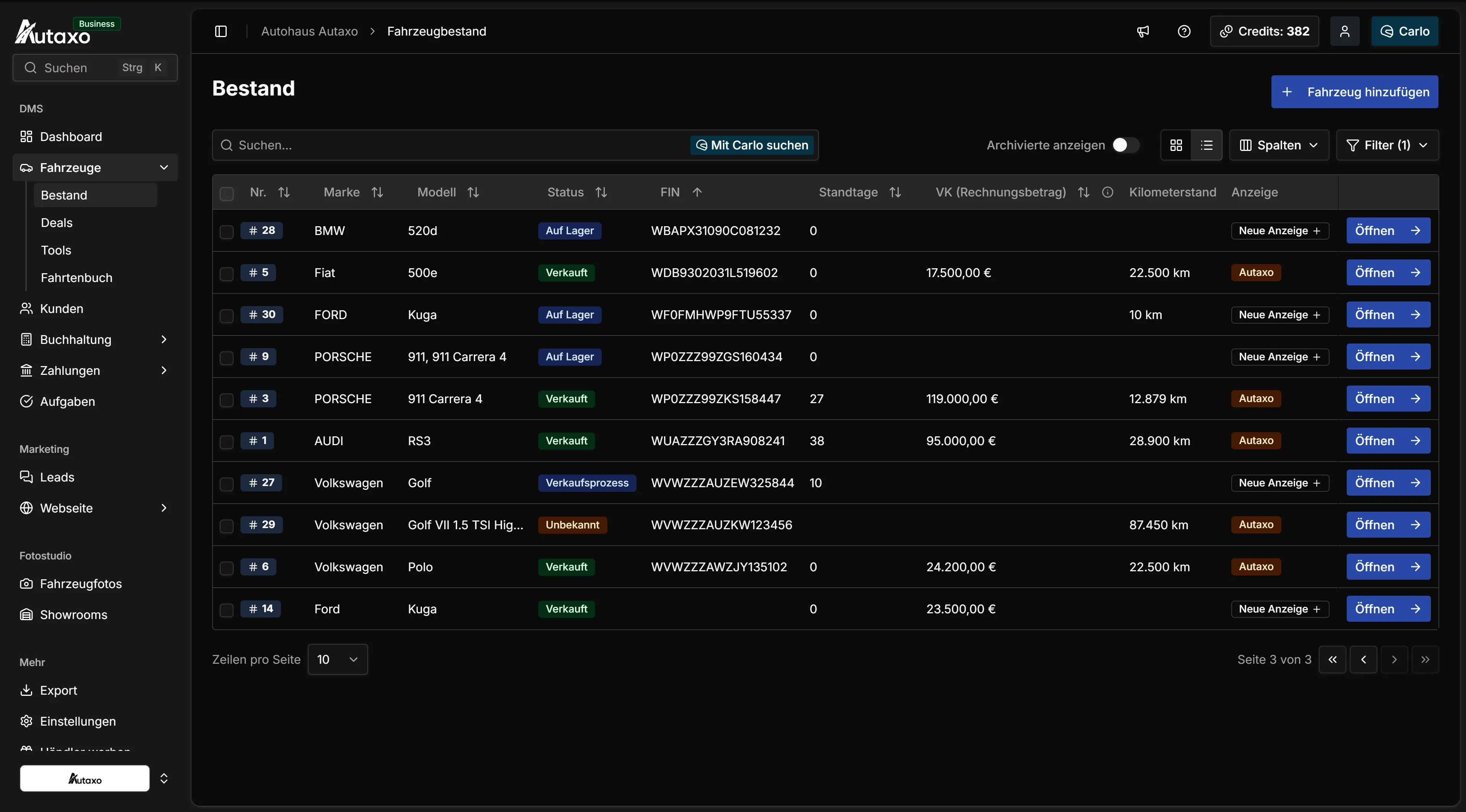Open Export in sidebar

(x=94, y=690)
